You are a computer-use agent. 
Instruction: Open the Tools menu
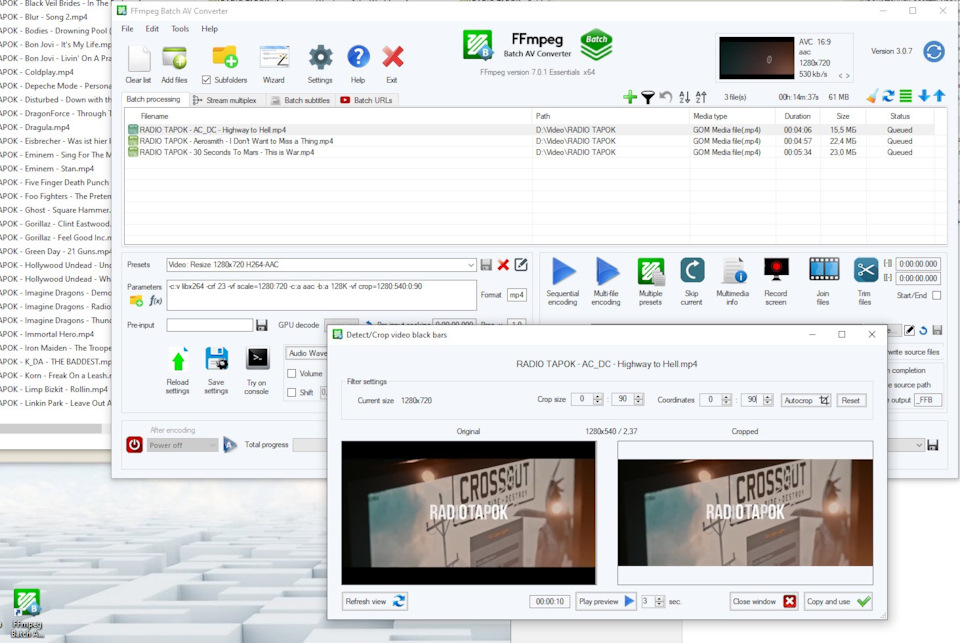click(x=180, y=29)
